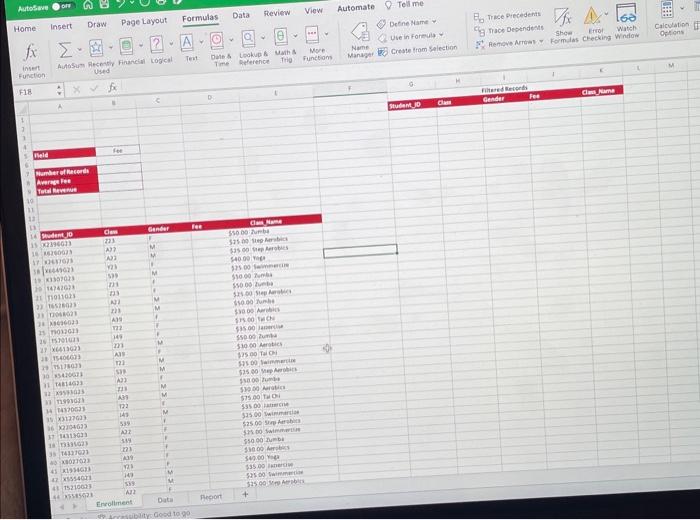Add a new sheet with the plus button
700x520 pixels.
245,494
